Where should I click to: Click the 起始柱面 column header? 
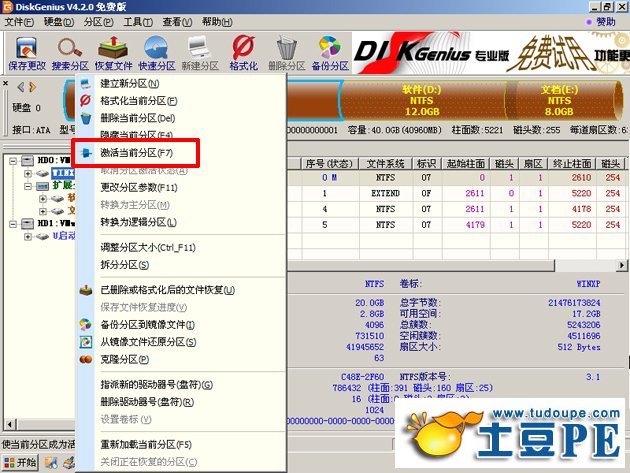click(x=466, y=164)
